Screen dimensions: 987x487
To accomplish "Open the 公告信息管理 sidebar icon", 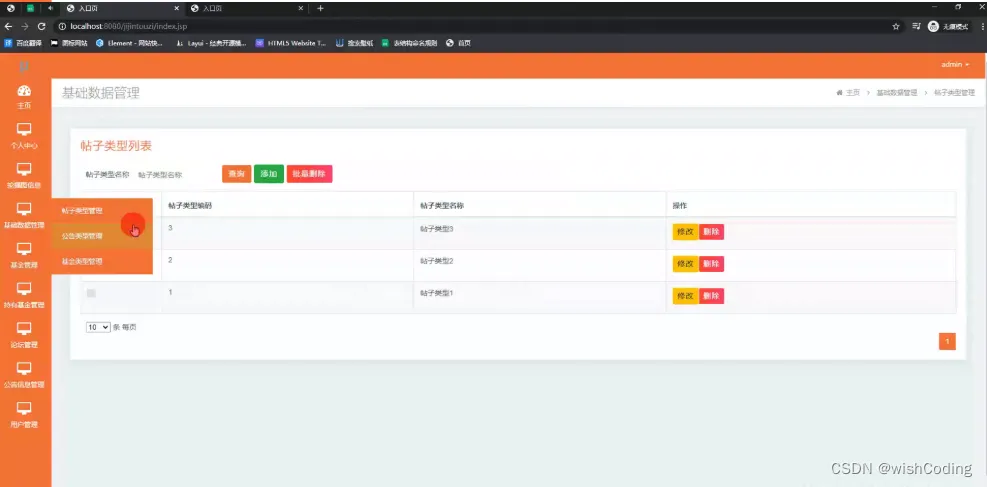I will pyautogui.click(x=24, y=369).
